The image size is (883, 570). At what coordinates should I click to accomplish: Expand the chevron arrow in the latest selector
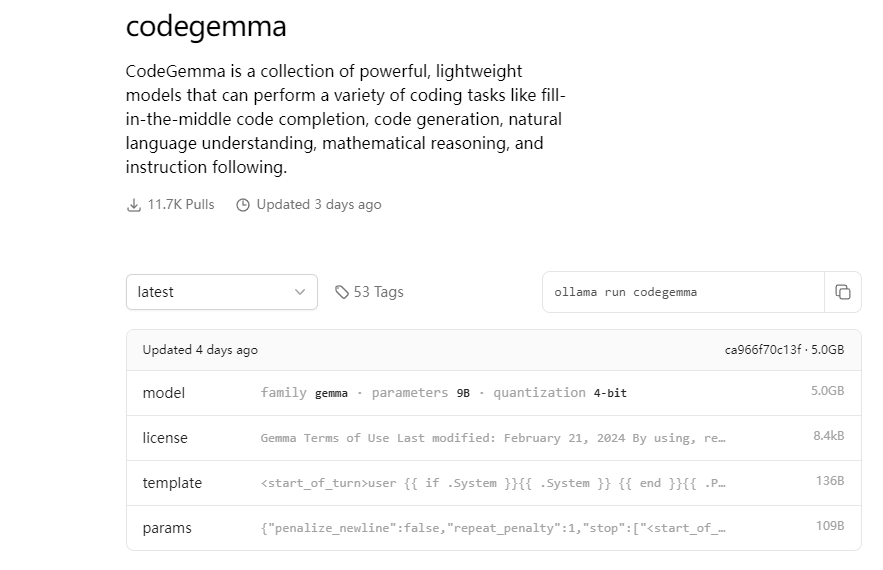click(300, 292)
